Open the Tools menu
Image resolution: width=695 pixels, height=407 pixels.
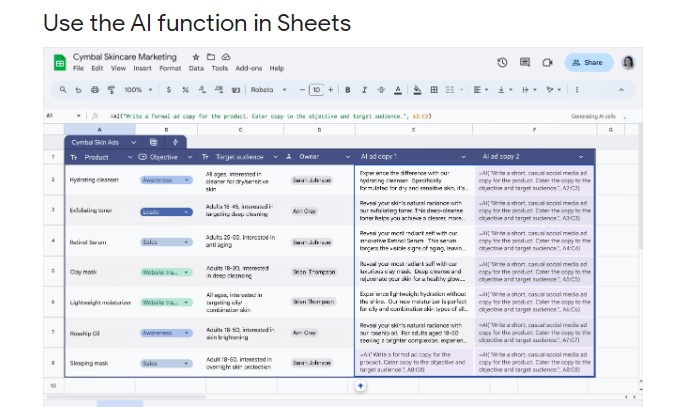coord(219,68)
